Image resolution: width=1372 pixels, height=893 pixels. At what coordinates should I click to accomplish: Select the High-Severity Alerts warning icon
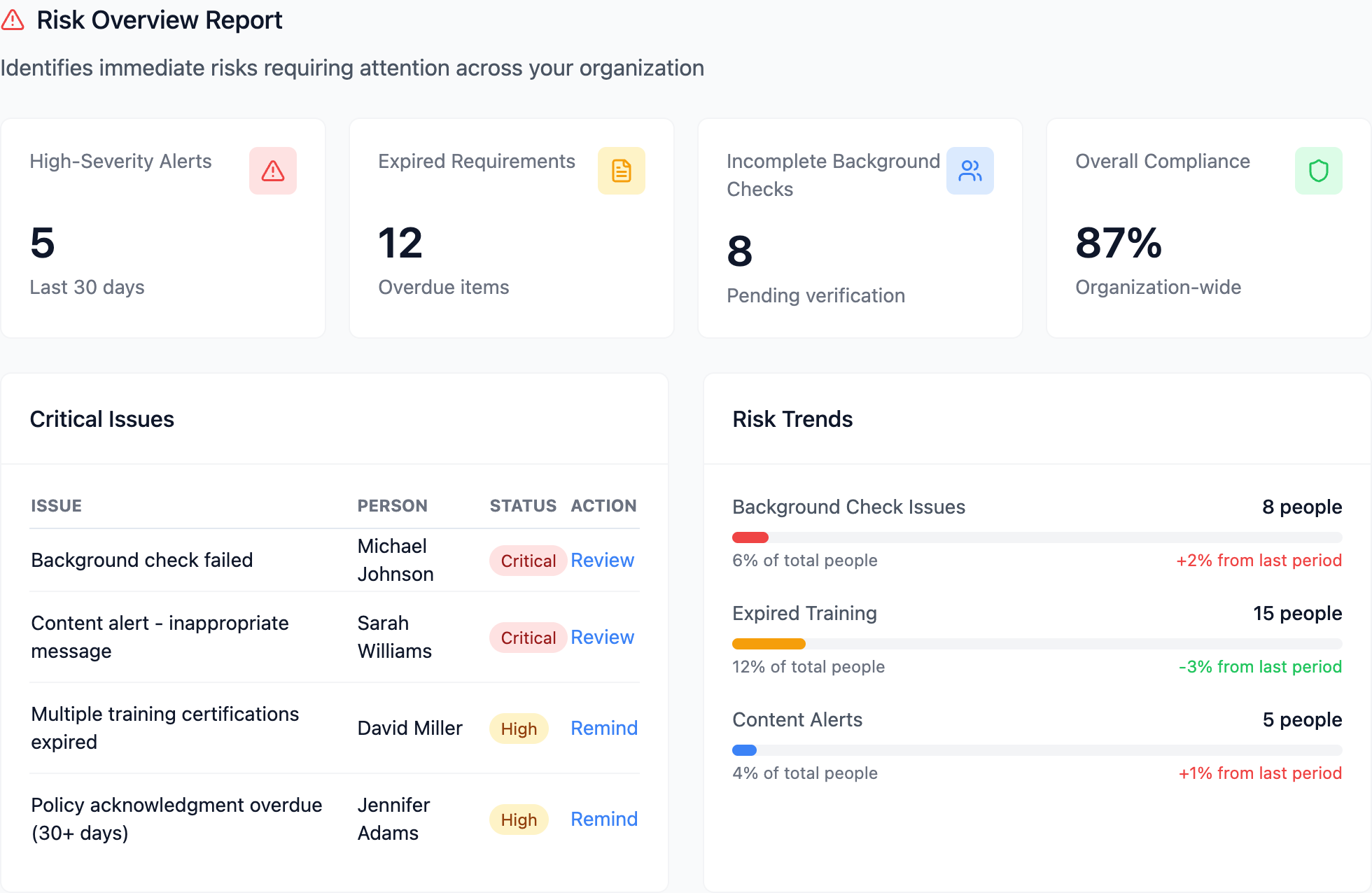coord(272,170)
